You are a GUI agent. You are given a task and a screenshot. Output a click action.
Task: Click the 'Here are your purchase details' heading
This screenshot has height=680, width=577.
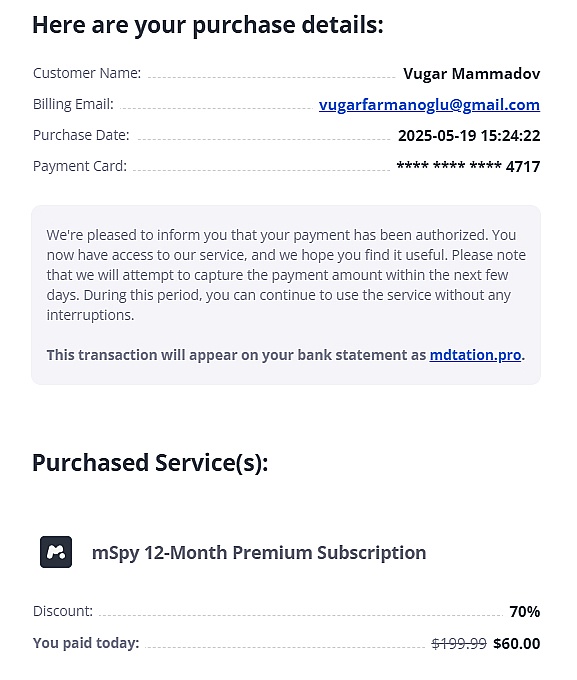[208, 25]
